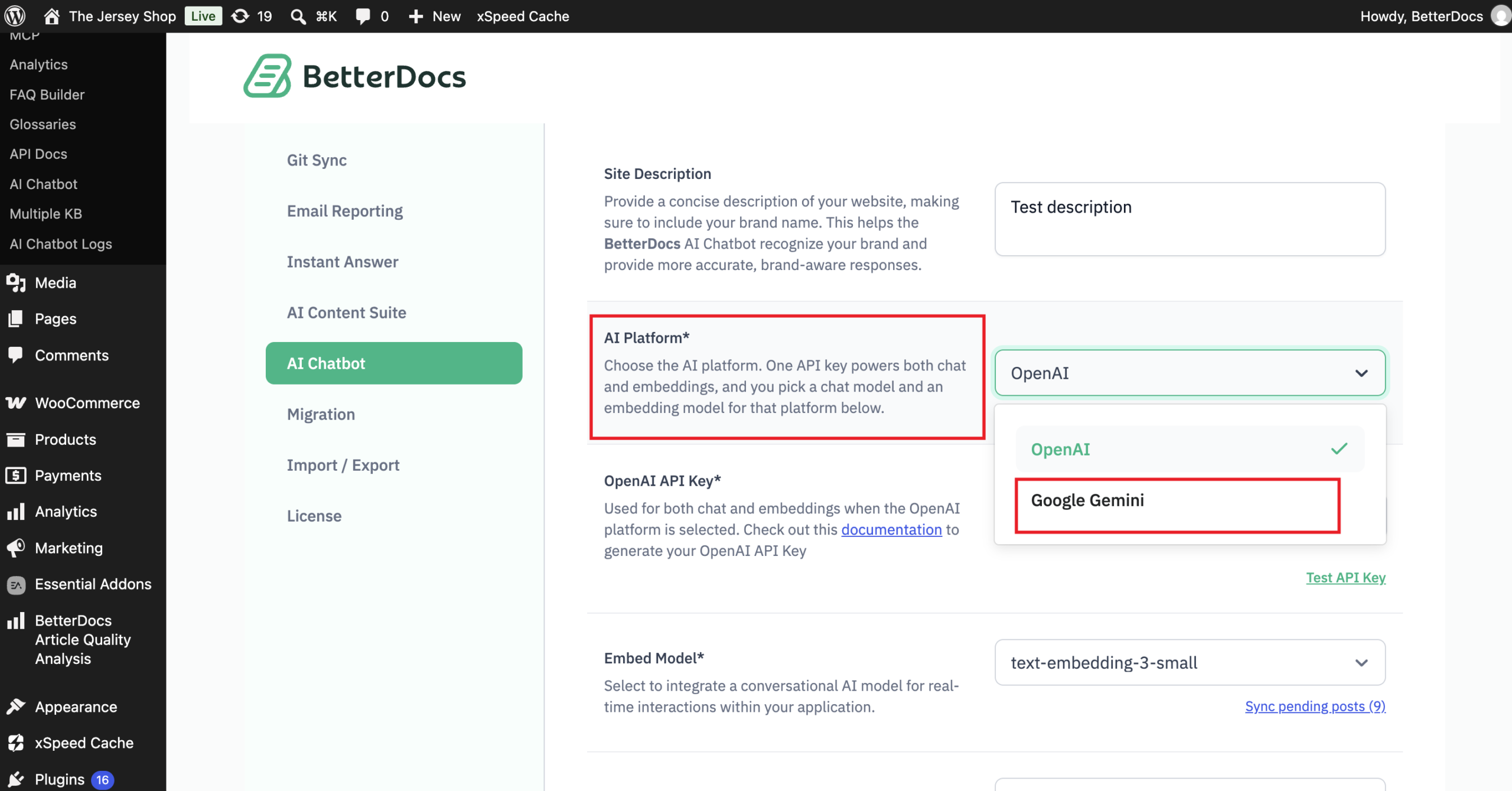Open the BetterDocs Analytics submenu item
This screenshot has width=1512, height=791.
click(x=38, y=64)
